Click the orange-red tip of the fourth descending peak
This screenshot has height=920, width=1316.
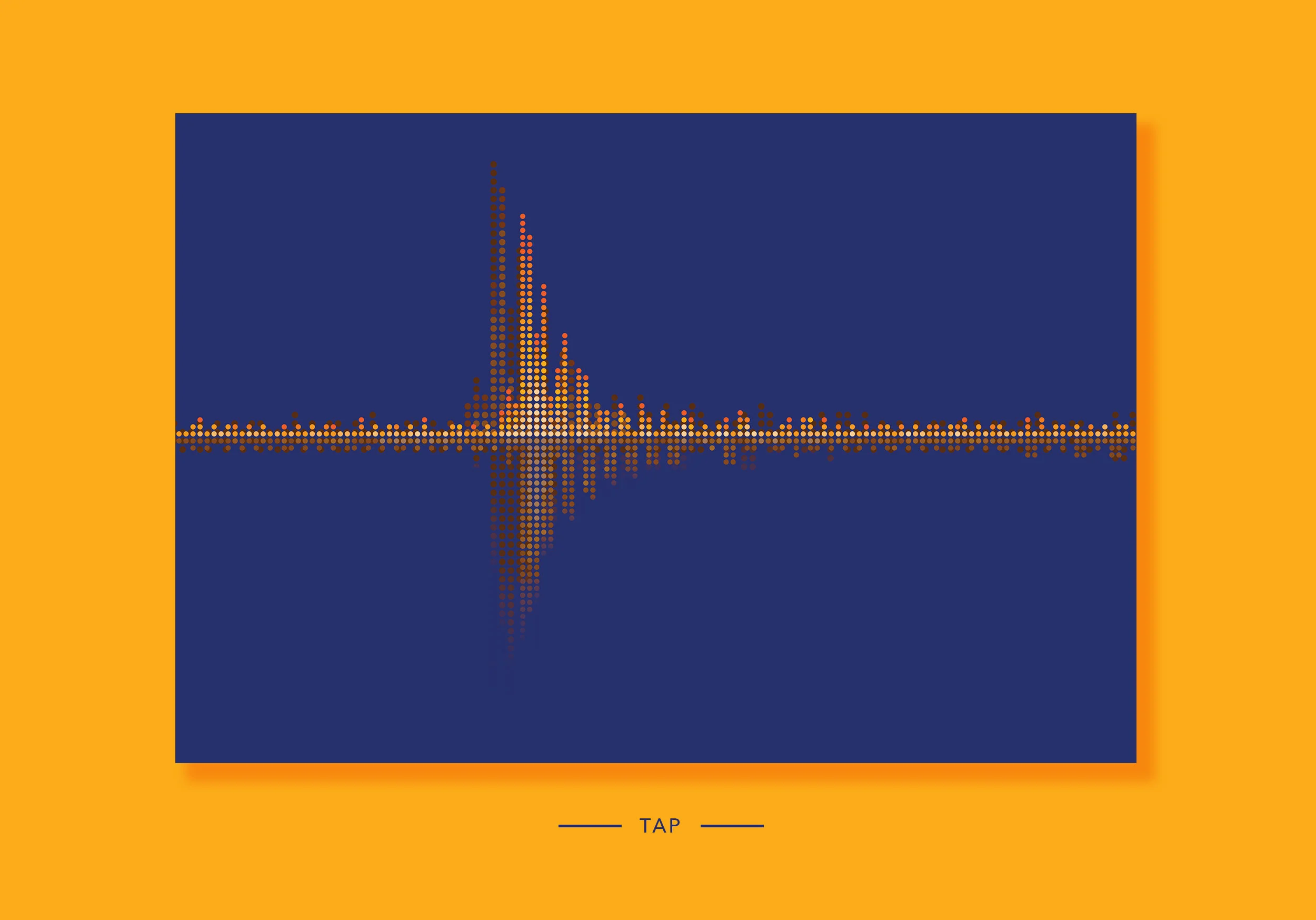(x=565, y=336)
